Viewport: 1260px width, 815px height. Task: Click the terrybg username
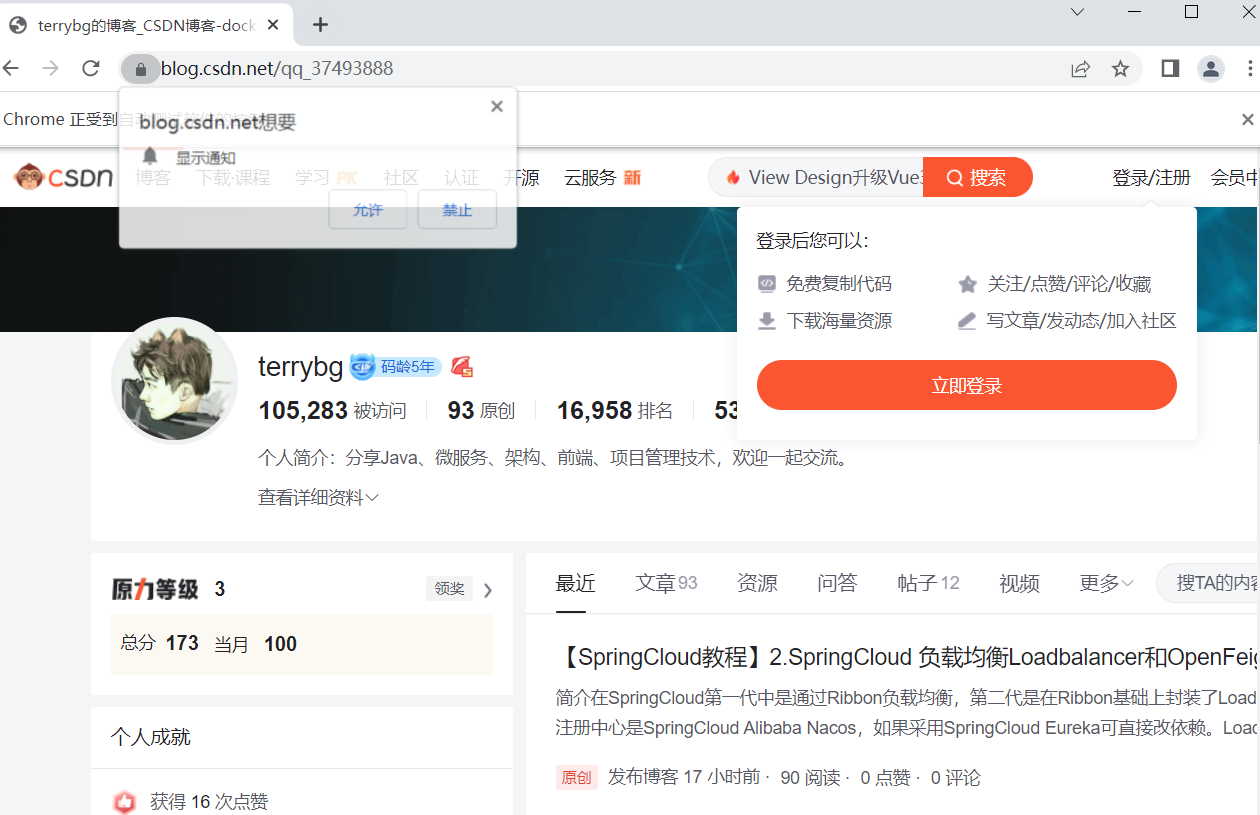pyautogui.click(x=301, y=367)
